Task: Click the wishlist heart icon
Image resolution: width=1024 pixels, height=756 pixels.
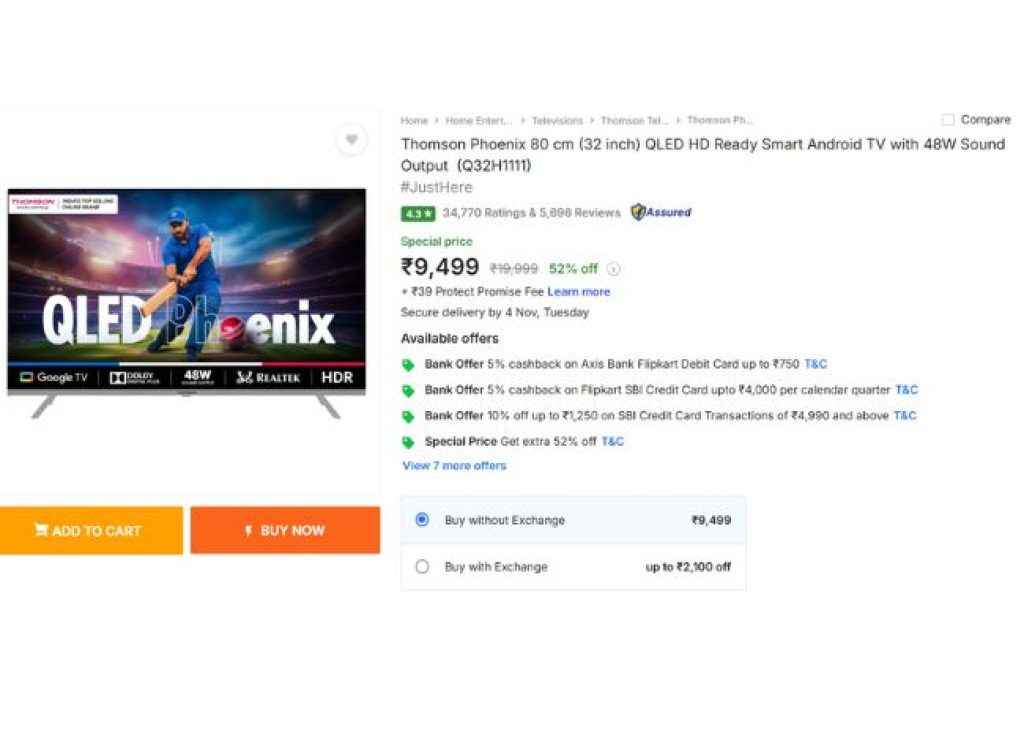Action: (x=351, y=140)
